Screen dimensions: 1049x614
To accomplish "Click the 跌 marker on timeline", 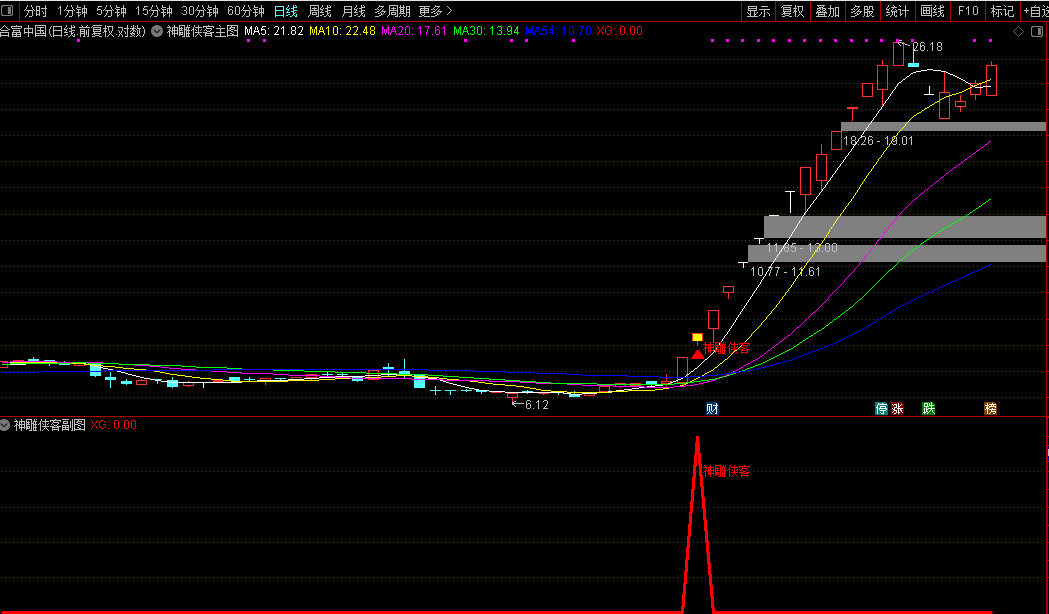I will [x=929, y=408].
